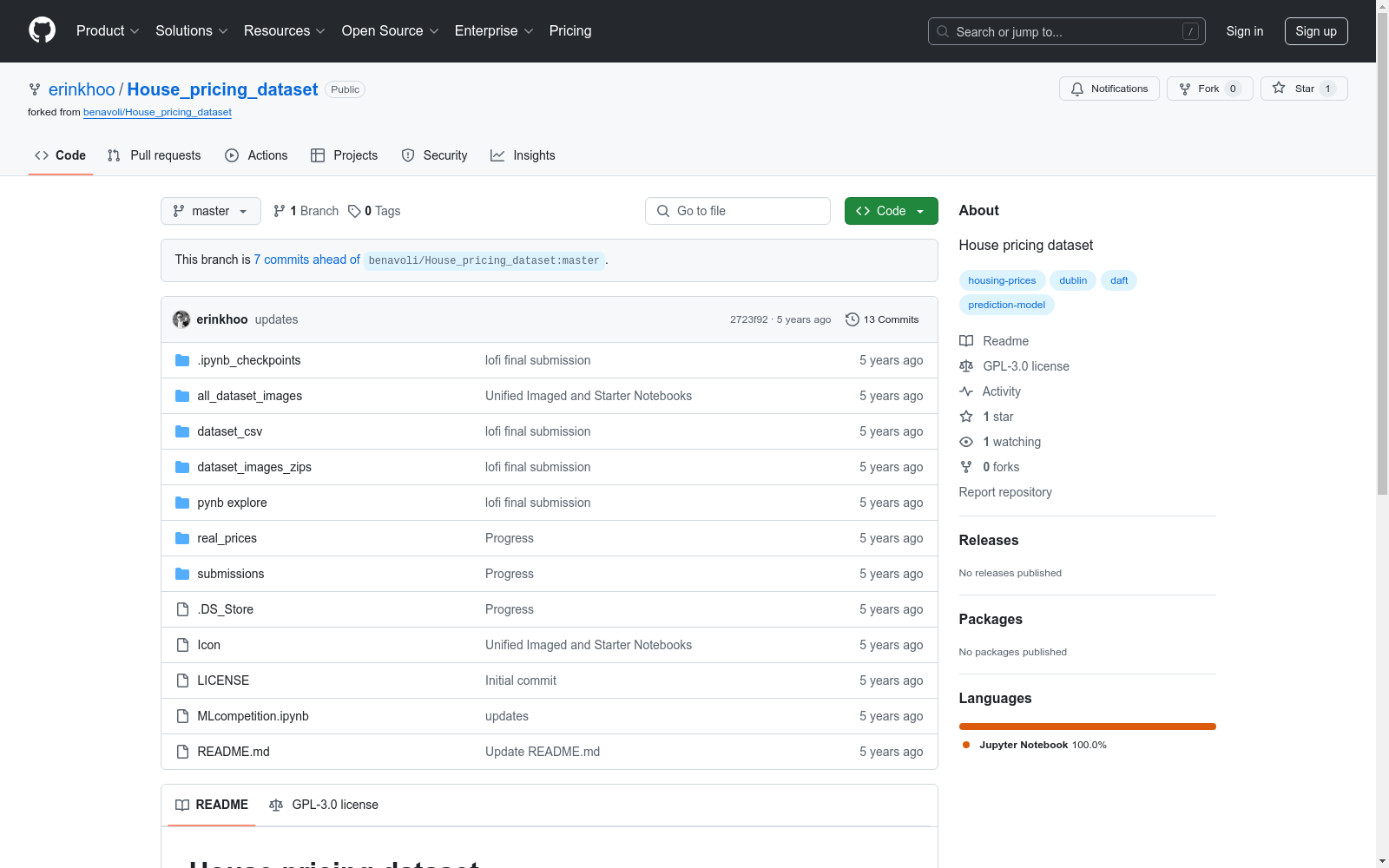Click the fork icon beside erinkhoo

tap(35, 89)
